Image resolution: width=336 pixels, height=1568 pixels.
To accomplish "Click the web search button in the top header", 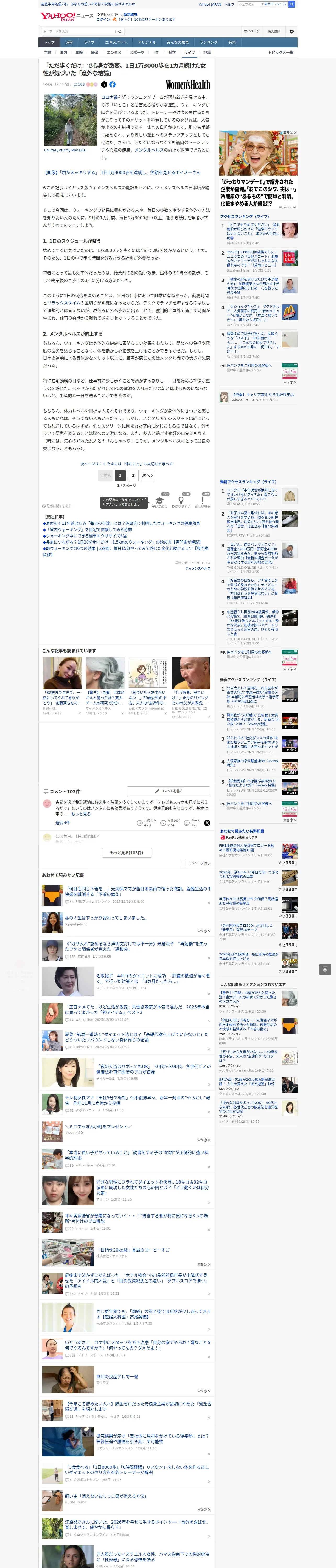I will click(x=292, y=4).
